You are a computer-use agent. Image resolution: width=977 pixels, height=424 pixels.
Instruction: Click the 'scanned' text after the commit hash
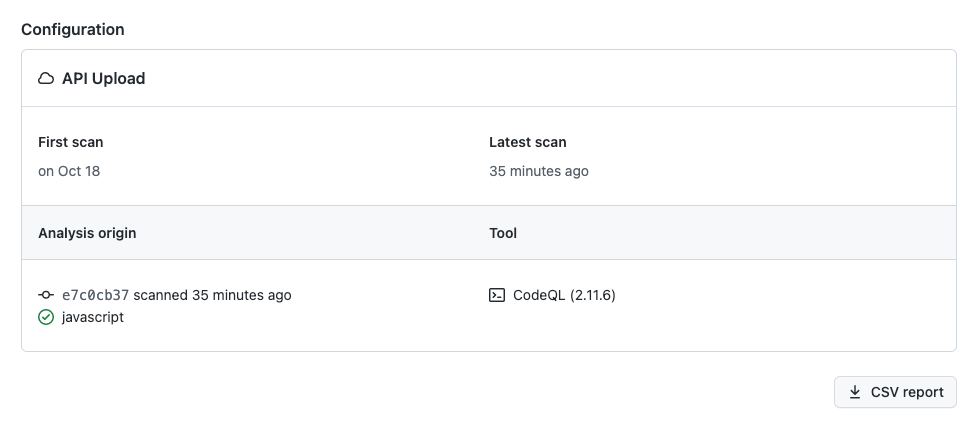[x=160, y=295]
